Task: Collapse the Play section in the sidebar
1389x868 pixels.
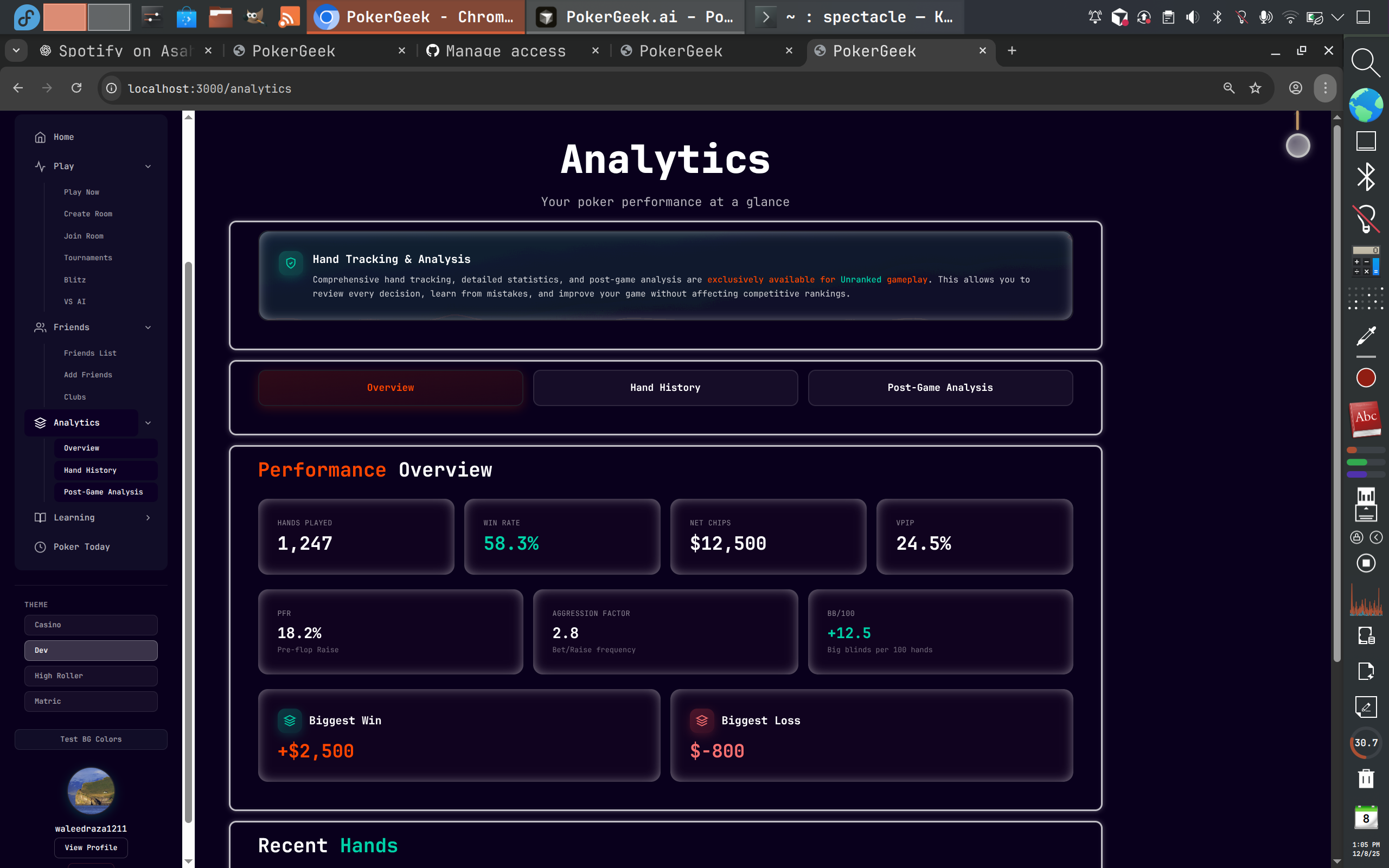Action: pos(149,166)
